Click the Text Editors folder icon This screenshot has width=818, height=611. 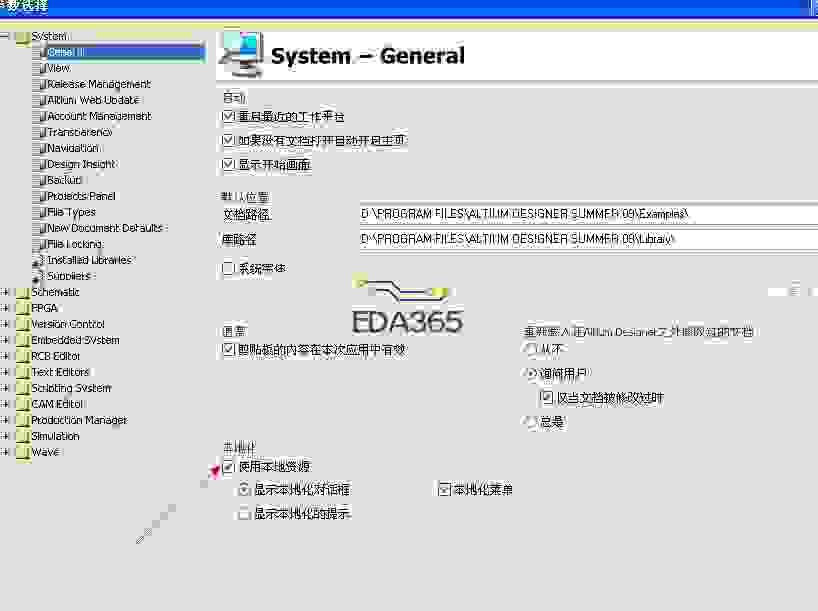click(22, 373)
